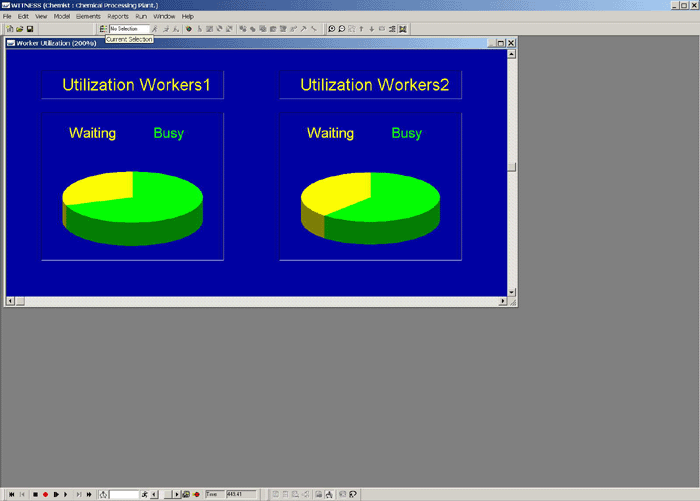Open the Reports menu
The width and height of the screenshot is (700, 501).
(118, 17)
